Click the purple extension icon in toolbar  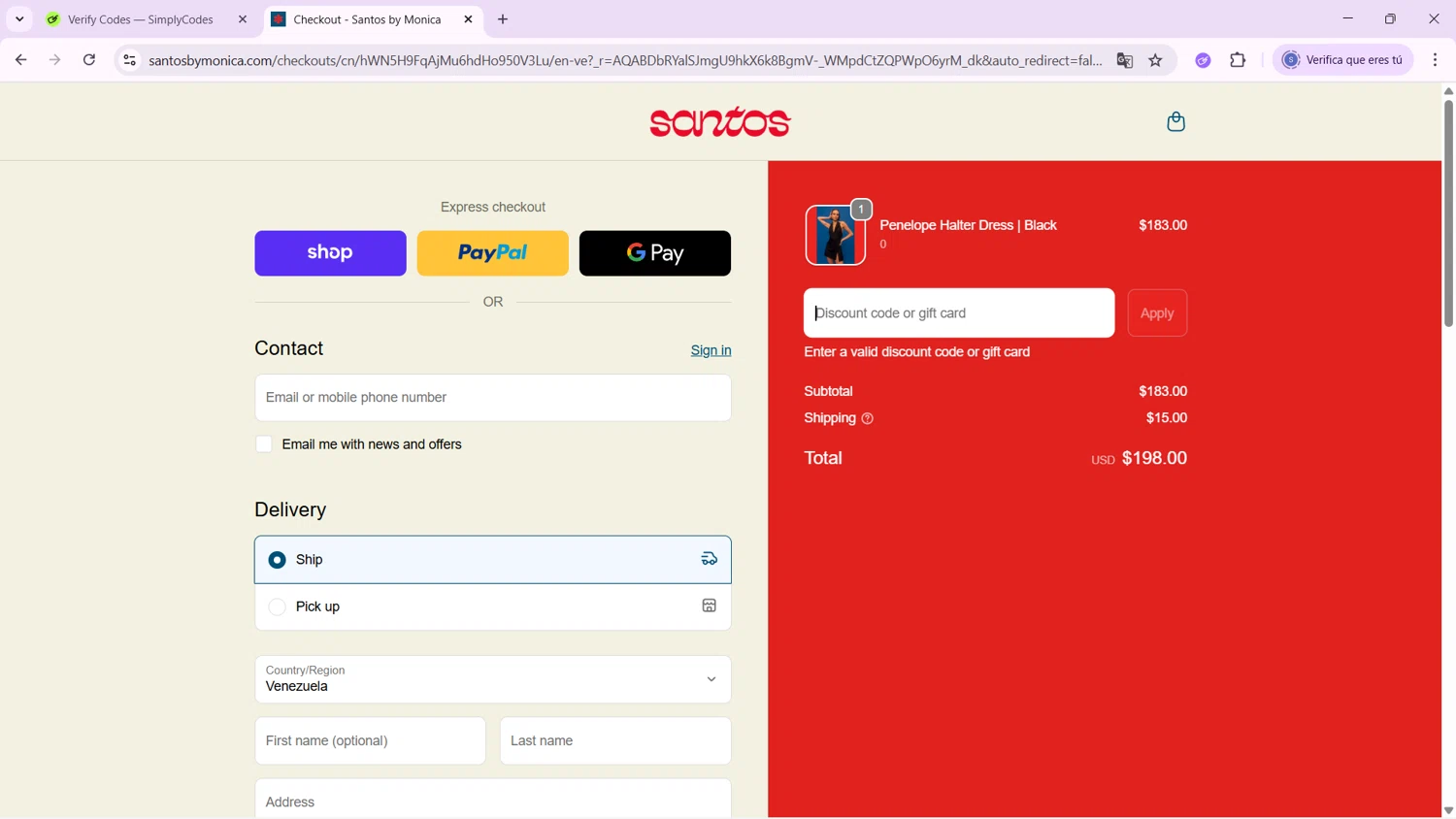point(1203,60)
